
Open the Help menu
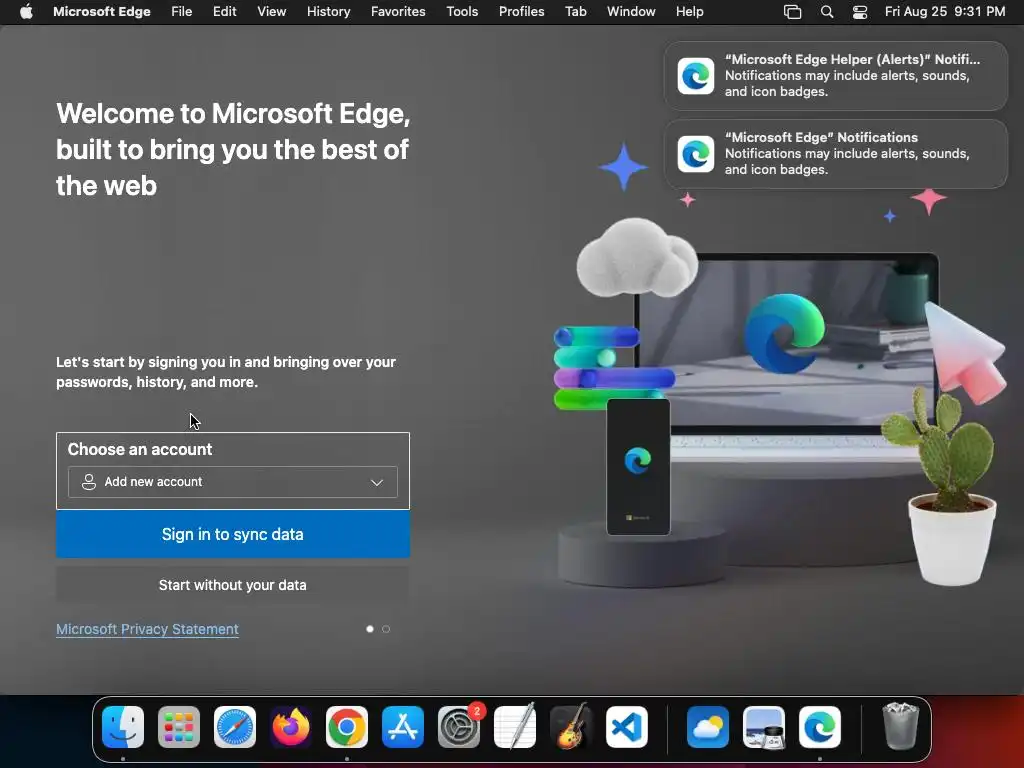coord(690,12)
